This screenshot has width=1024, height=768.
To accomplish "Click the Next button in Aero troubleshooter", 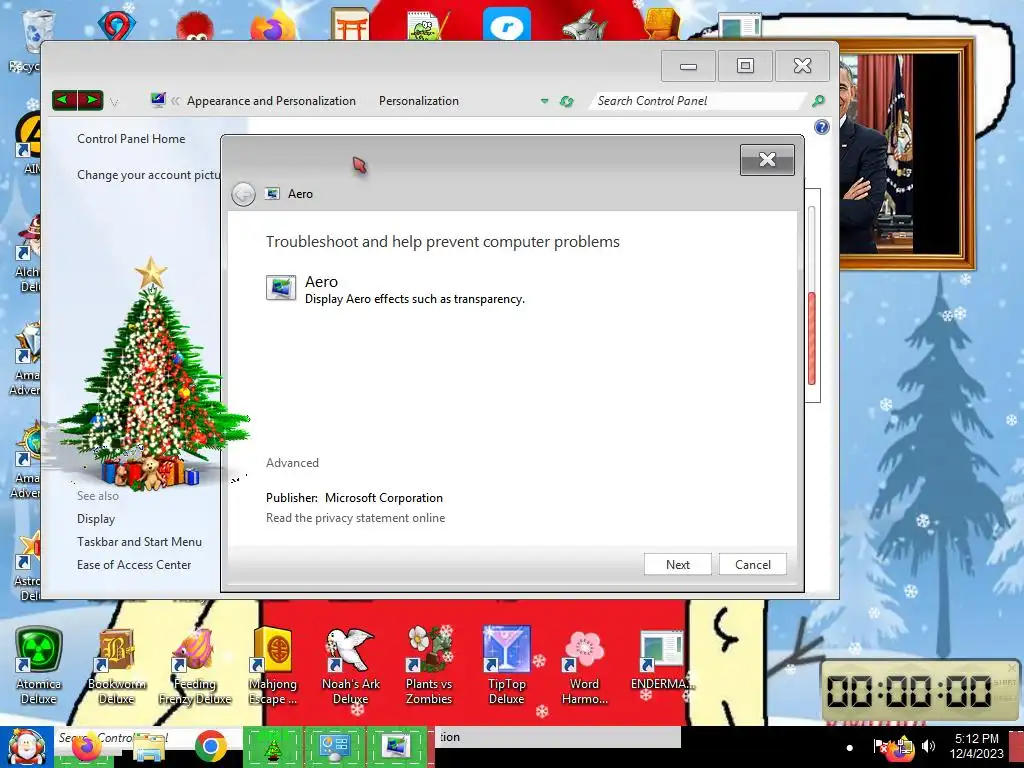I will pyautogui.click(x=677, y=564).
